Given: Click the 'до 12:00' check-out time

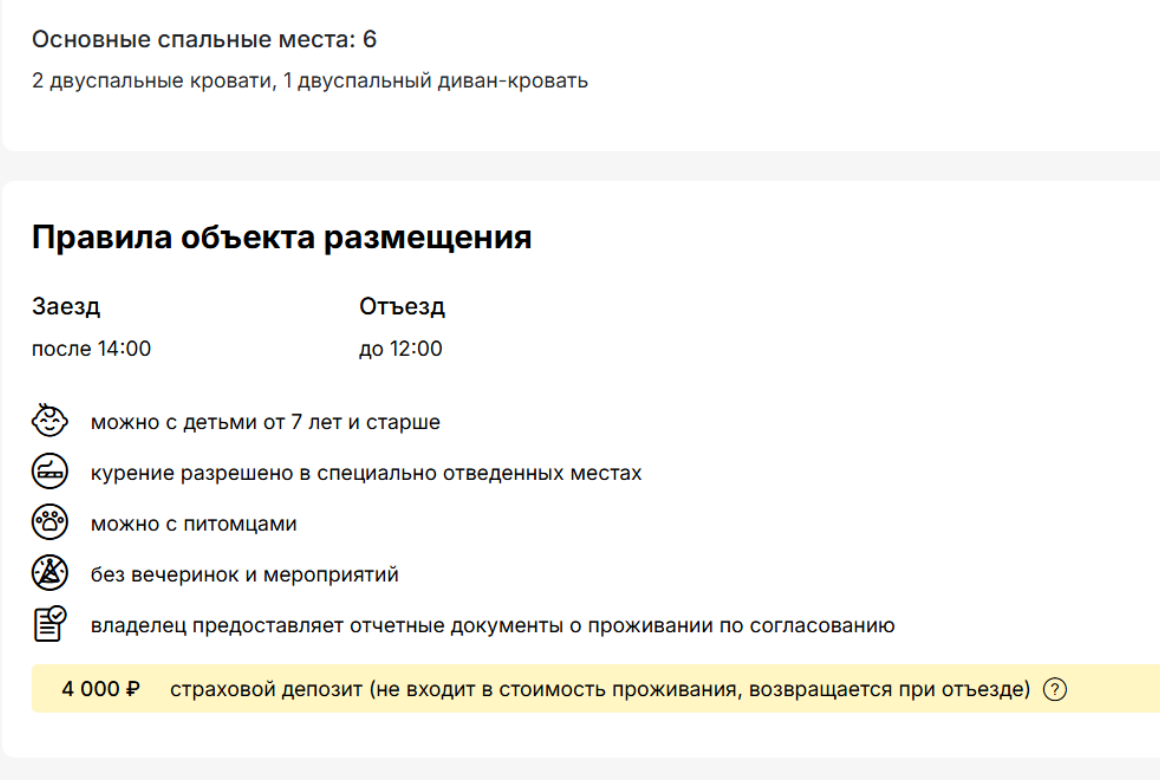Looking at the screenshot, I should (400, 349).
